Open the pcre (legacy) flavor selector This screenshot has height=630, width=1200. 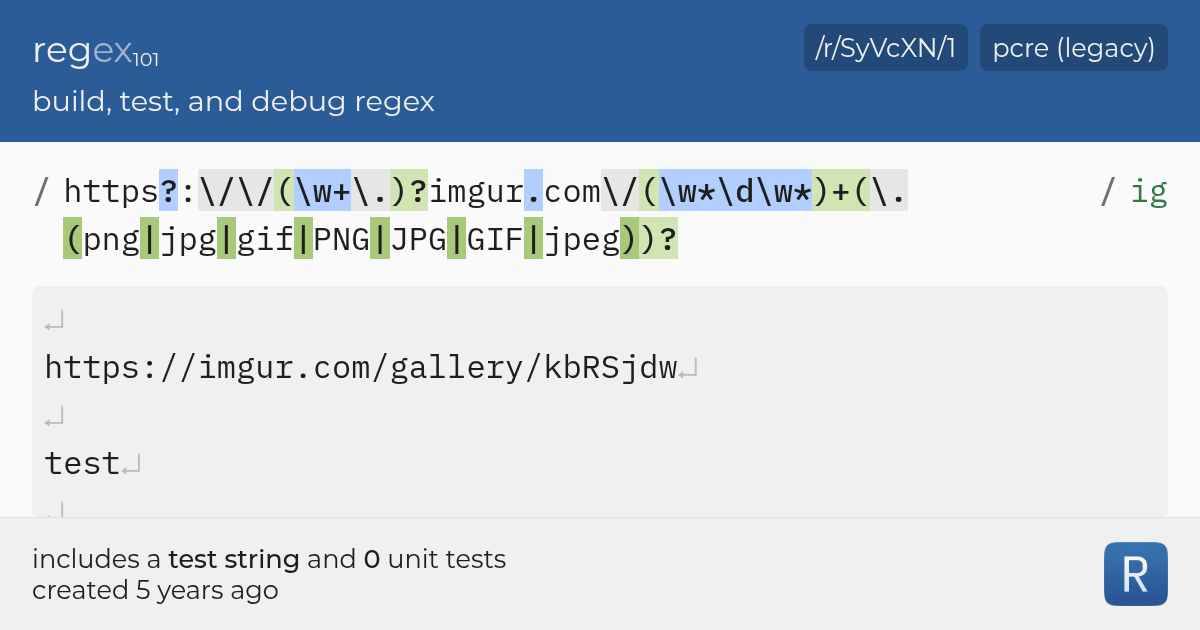pyautogui.click(x=1073, y=47)
